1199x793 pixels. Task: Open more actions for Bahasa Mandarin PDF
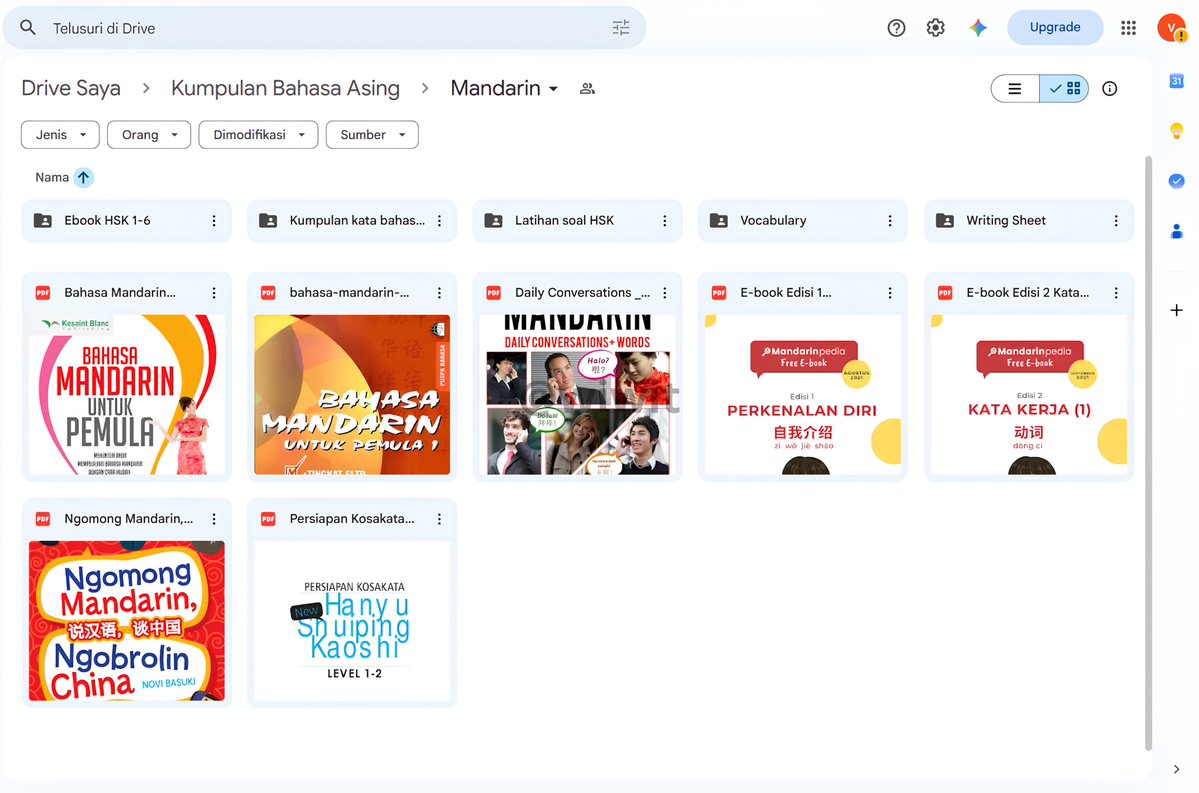coord(214,293)
